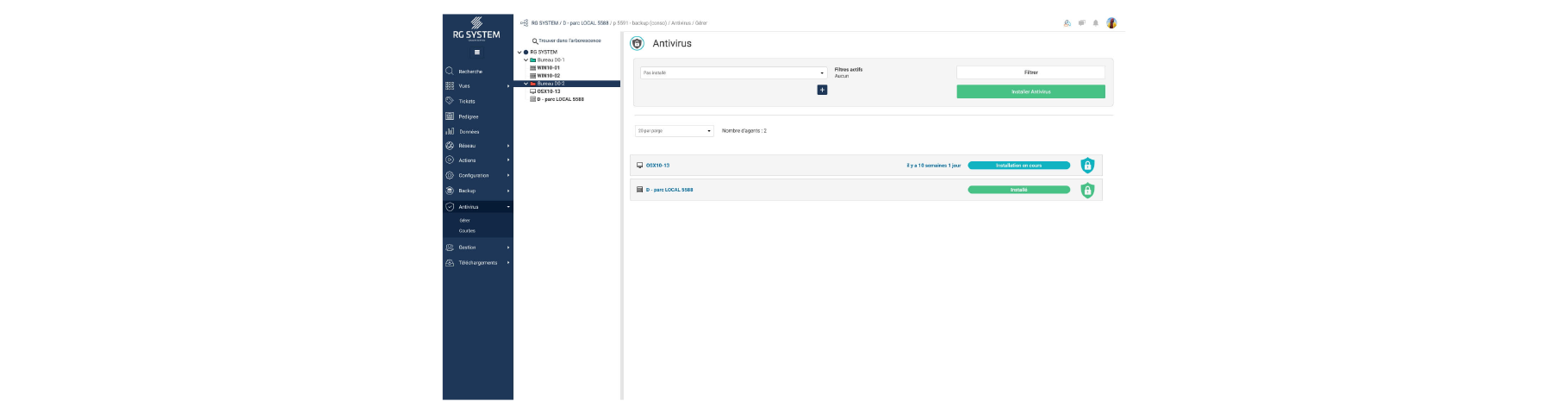Click the Filtrer button
1568x414 pixels.
1030,72
